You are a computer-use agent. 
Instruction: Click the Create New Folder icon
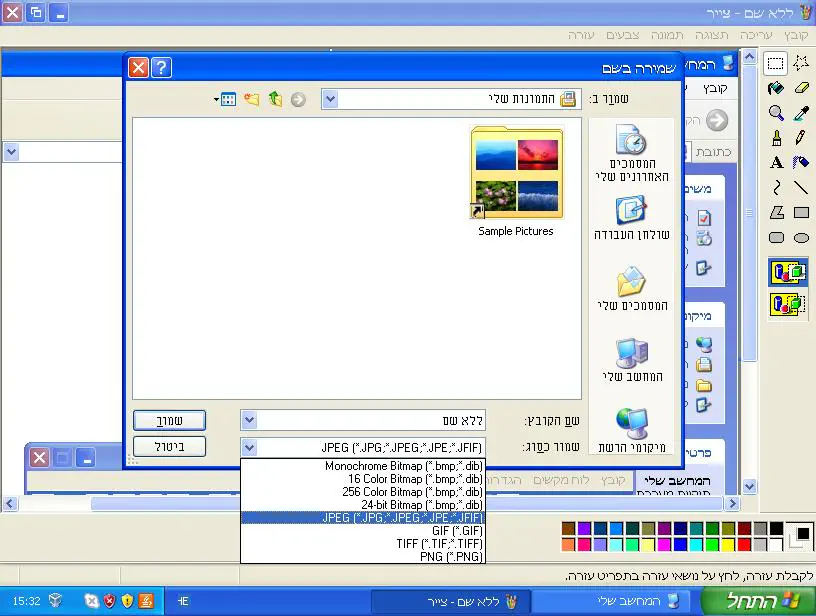point(251,99)
